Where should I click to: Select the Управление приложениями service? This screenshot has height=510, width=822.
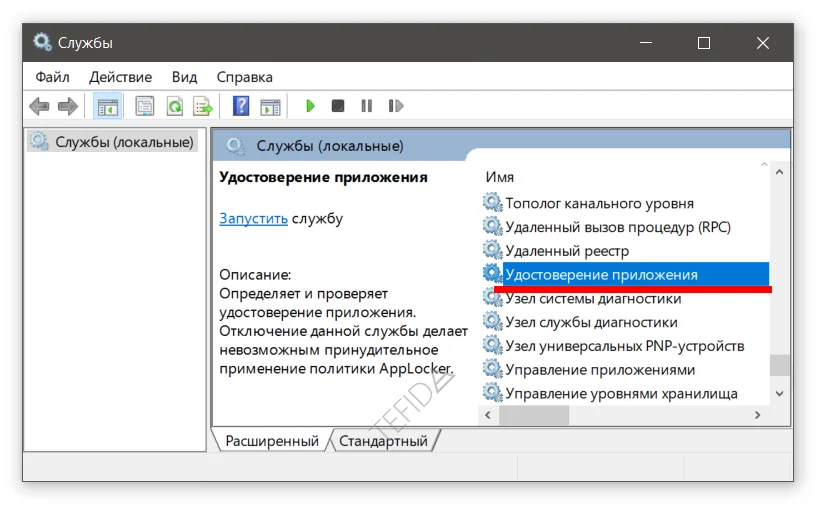[x=600, y=370]
